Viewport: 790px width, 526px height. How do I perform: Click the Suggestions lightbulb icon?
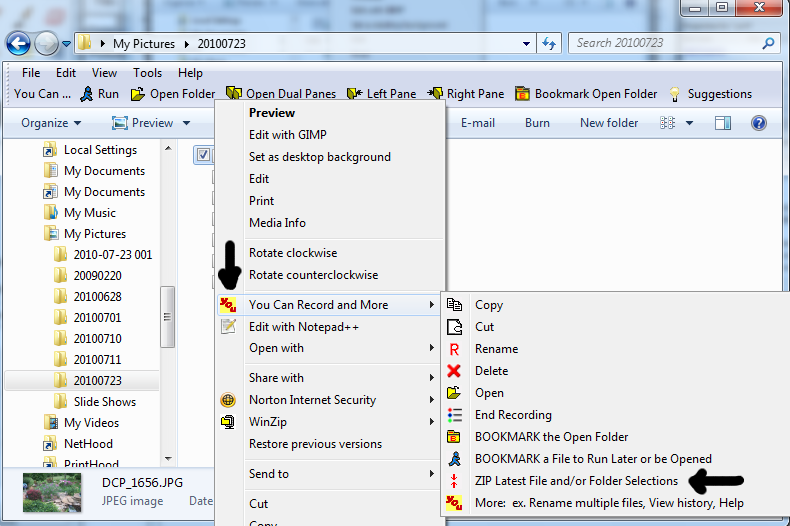point(675,94)
